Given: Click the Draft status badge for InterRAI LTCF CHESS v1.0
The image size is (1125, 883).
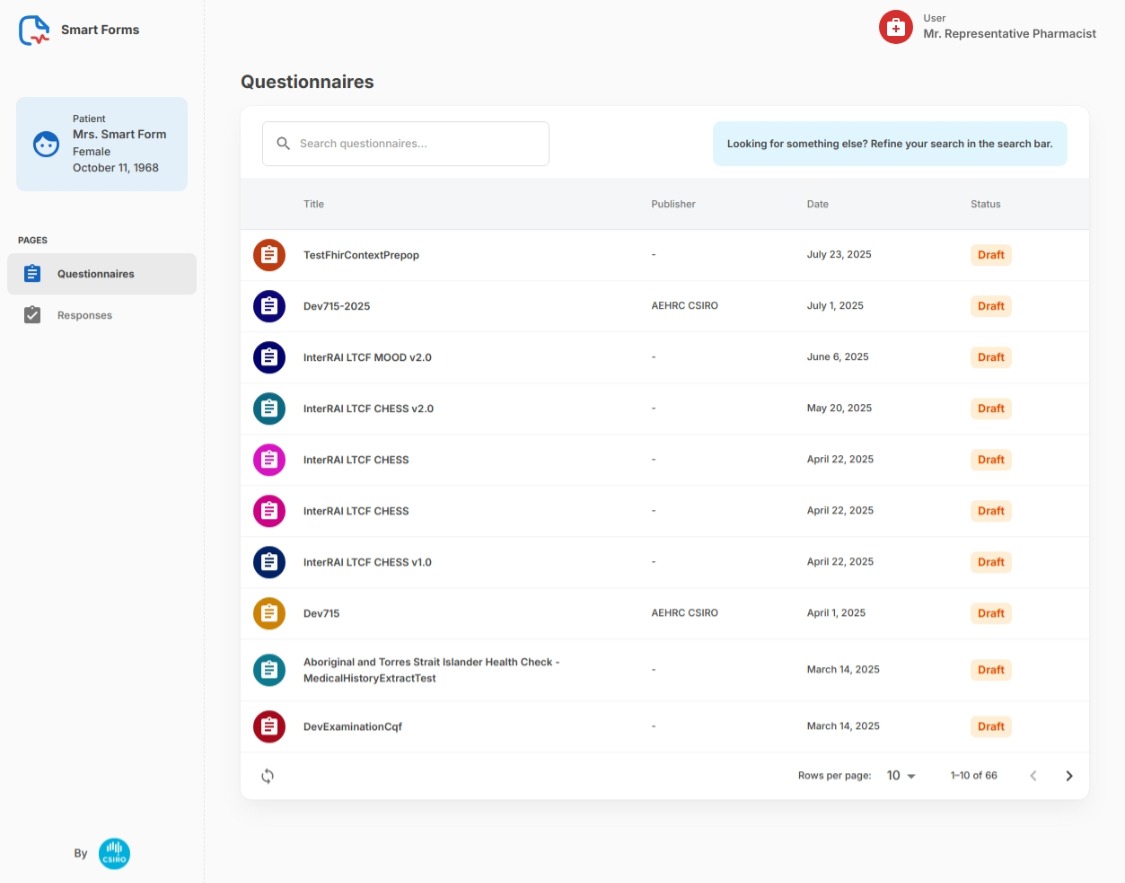Looking at the screenshot, I should click(990, 562).
